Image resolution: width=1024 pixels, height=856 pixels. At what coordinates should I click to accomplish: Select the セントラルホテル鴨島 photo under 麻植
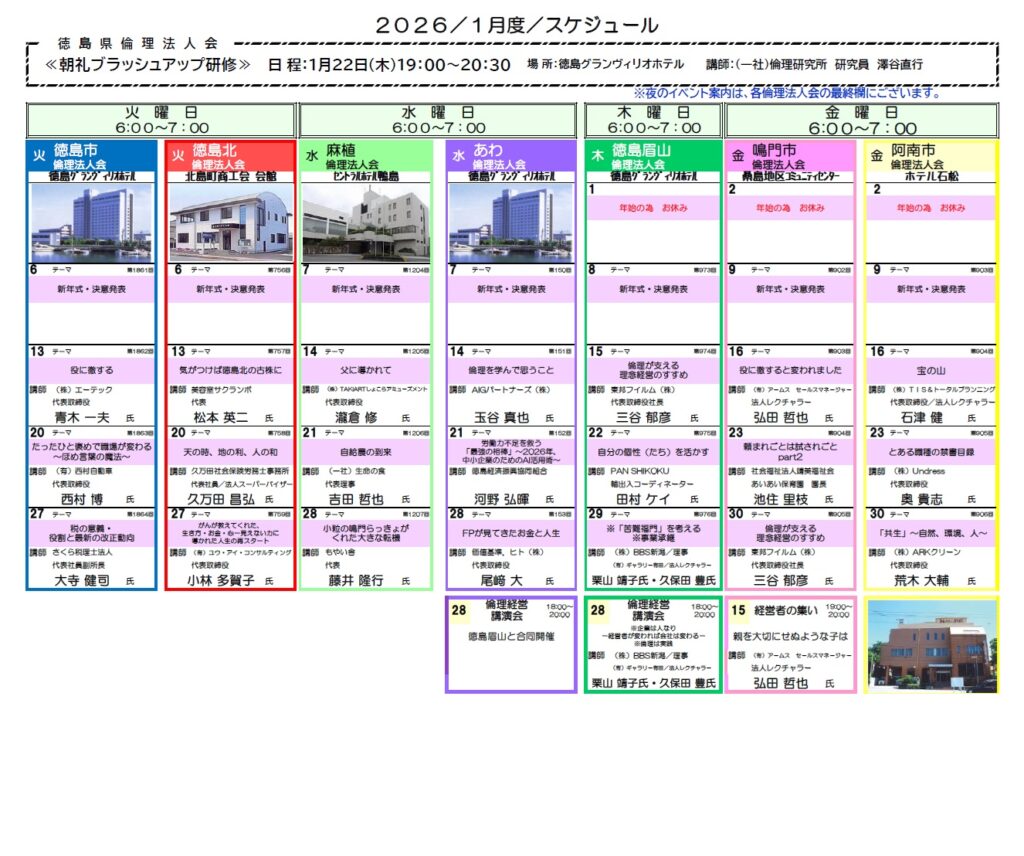click(365, 221)
